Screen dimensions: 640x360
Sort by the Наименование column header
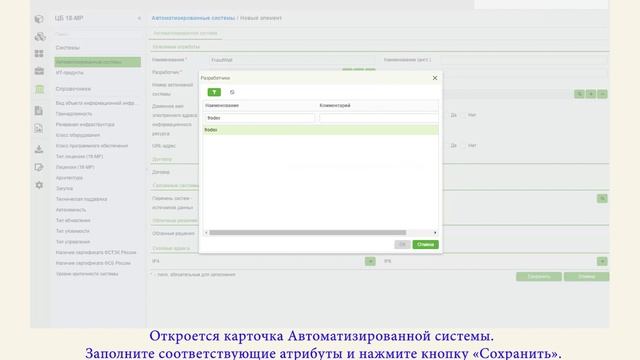(x=222, y=106)
